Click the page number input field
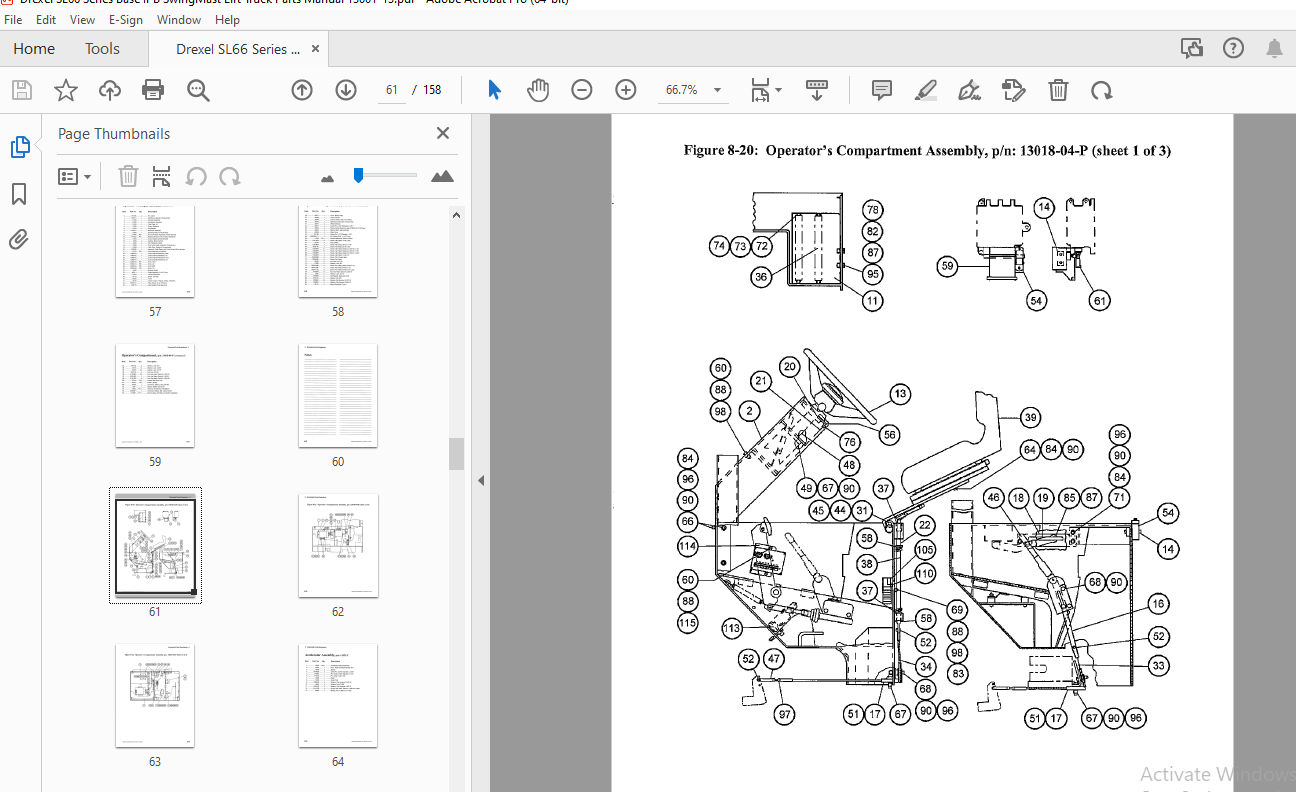This screenshot has width=1296, height=792. pos(391,90)
